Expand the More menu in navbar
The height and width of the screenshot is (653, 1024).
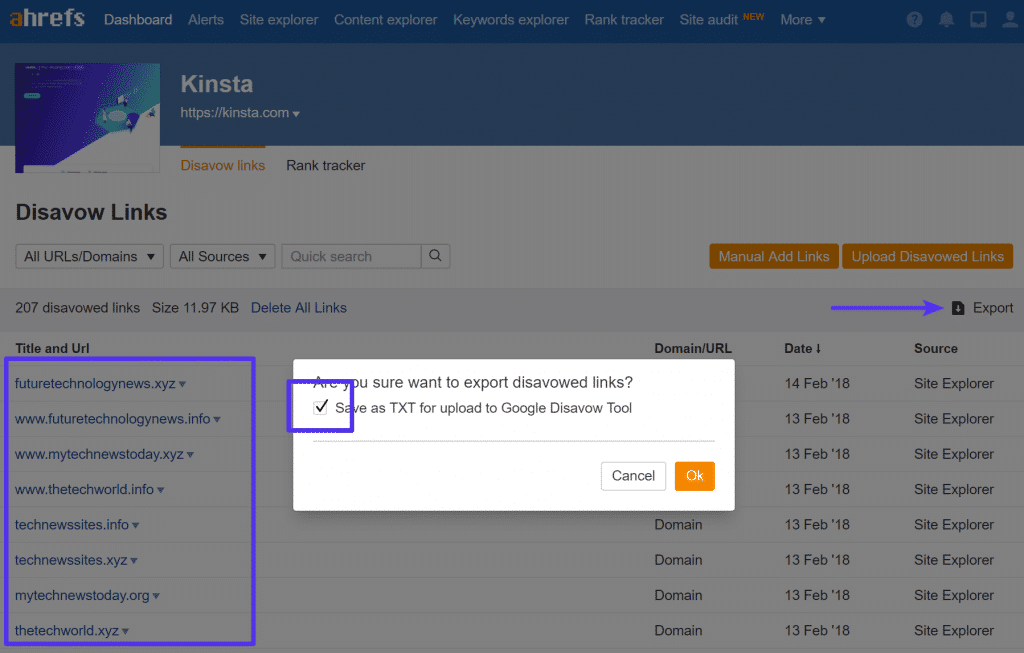803,20
